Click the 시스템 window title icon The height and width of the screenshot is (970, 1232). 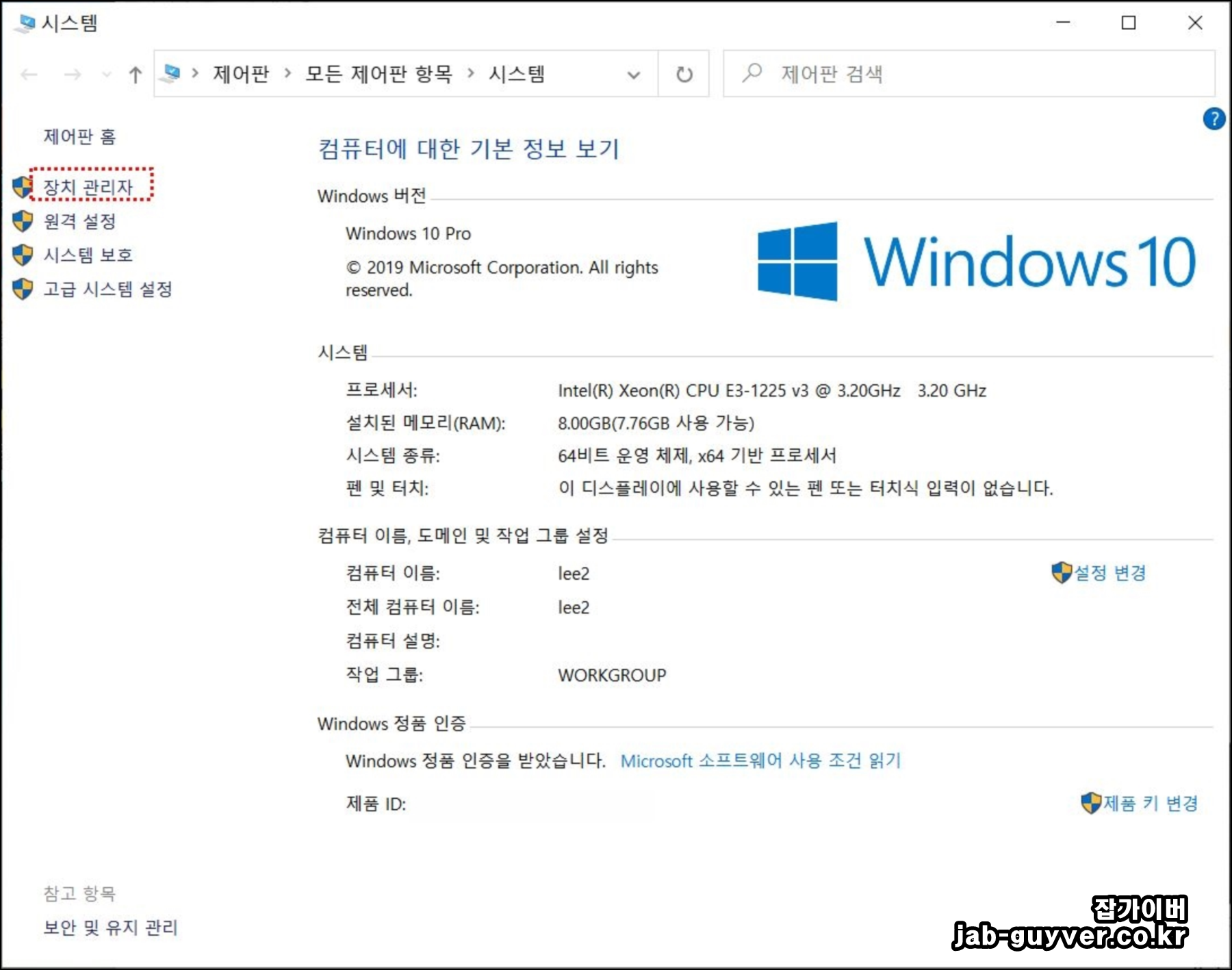click(25, 23)
